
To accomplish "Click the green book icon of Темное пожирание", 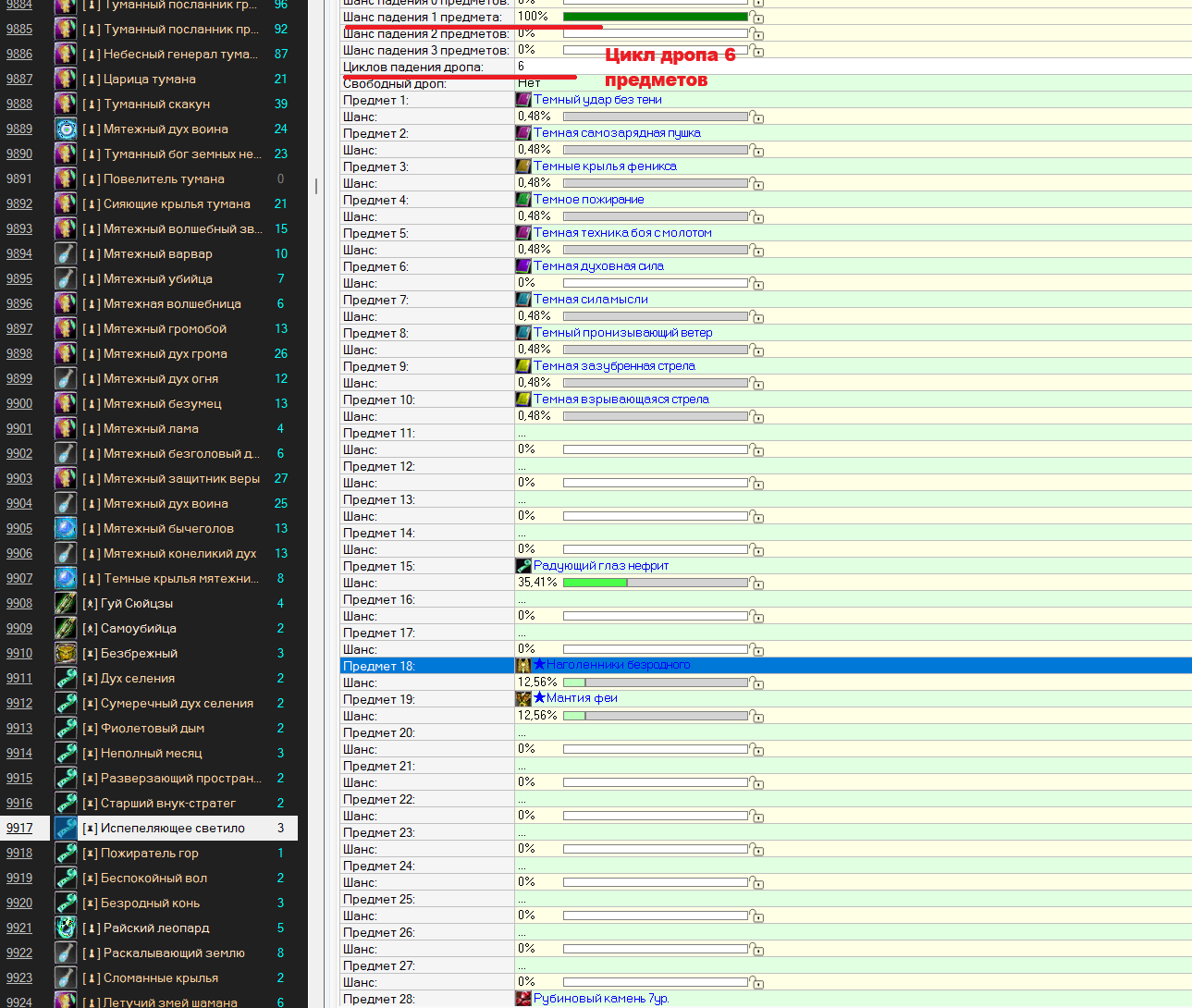I will point(523,200).
